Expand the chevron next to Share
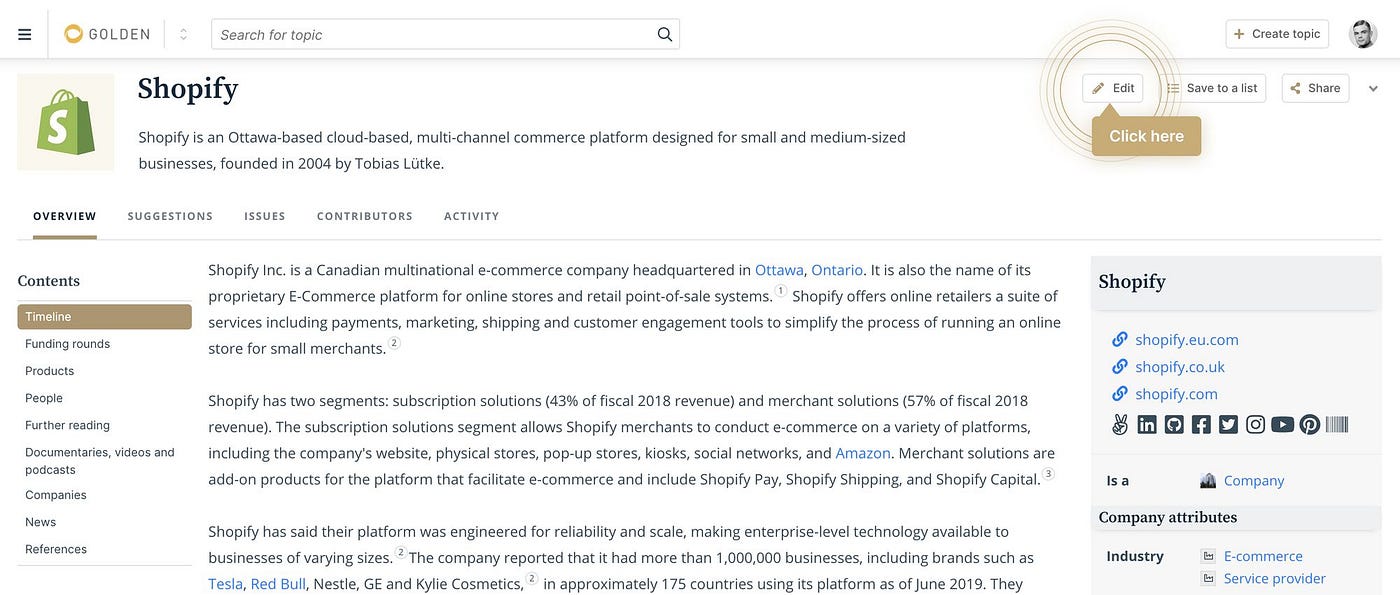The image size is (1400, 595). [x=1372, y=88]
